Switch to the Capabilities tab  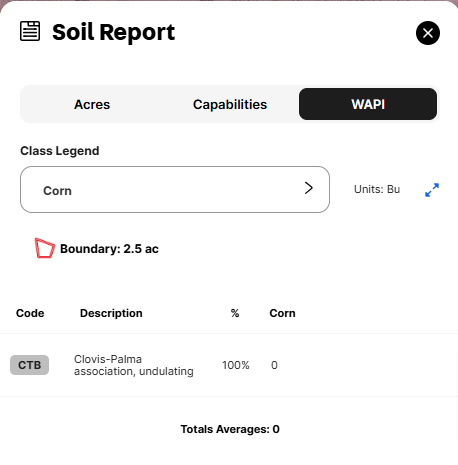click(x=230, y=104)
